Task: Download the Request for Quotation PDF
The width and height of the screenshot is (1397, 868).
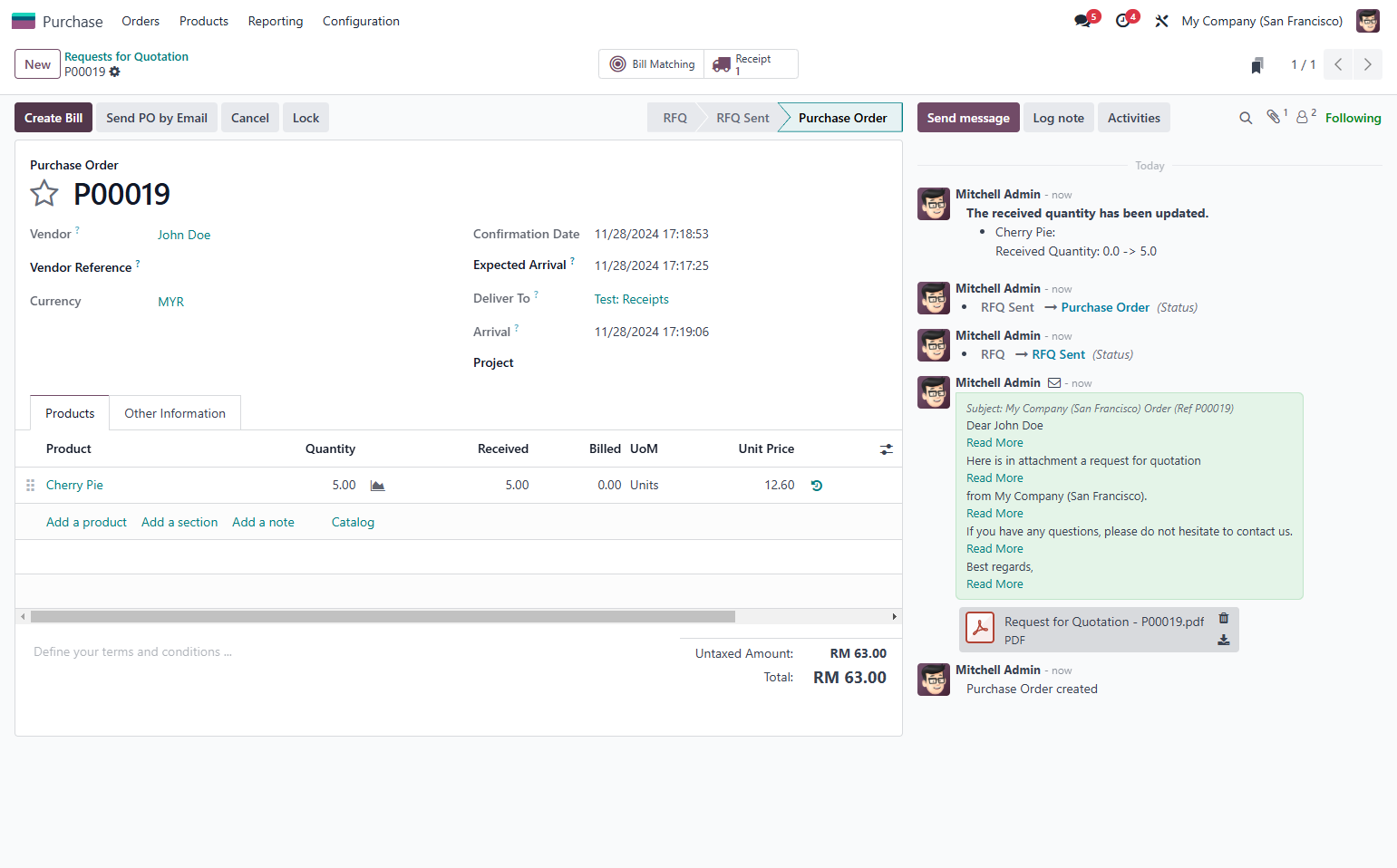Action: coord(1224,640)
